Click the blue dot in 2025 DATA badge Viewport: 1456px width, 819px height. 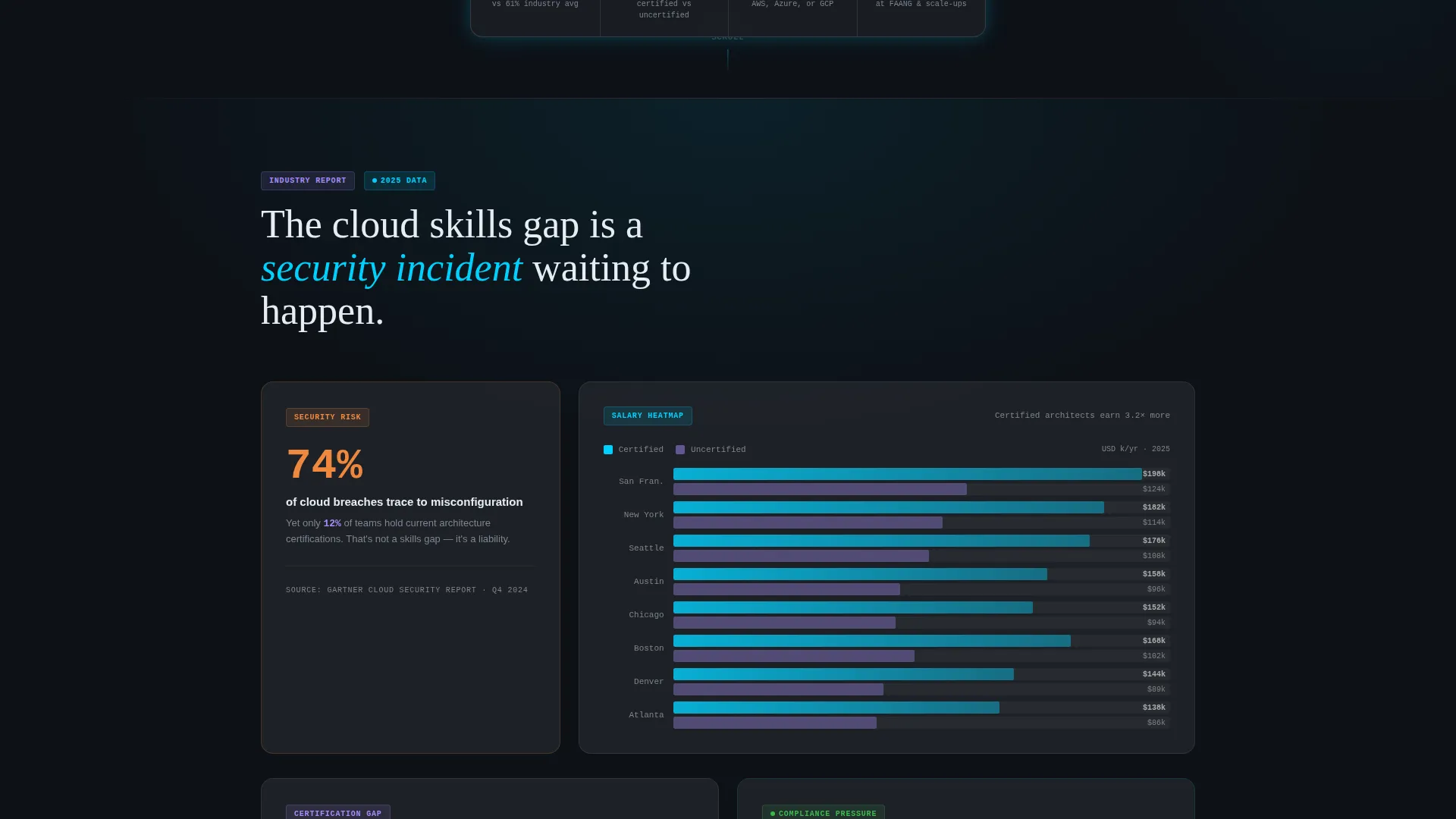[x=375, y=180]
